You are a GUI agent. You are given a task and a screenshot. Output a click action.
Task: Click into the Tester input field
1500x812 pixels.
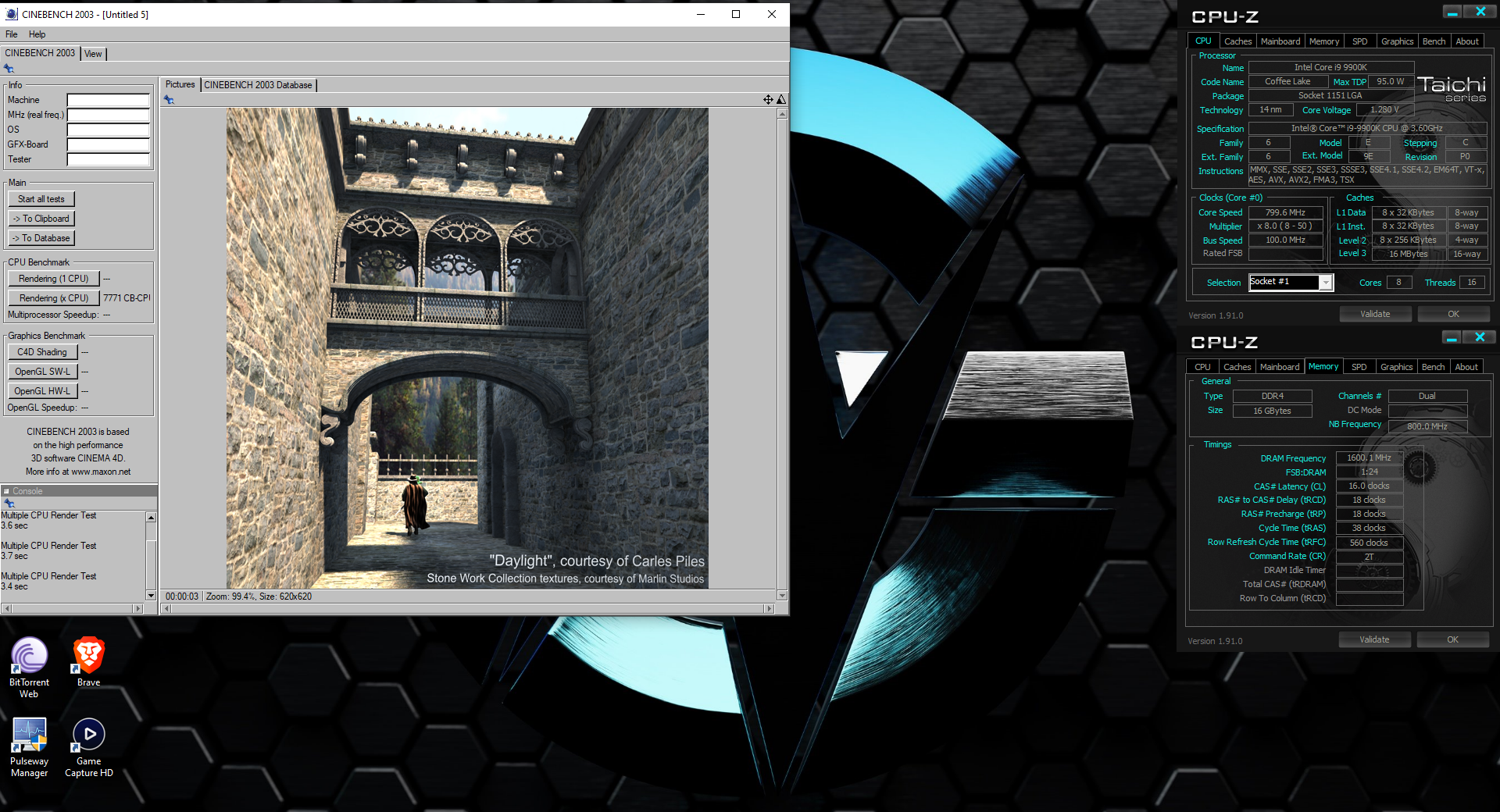coord(108,159)
